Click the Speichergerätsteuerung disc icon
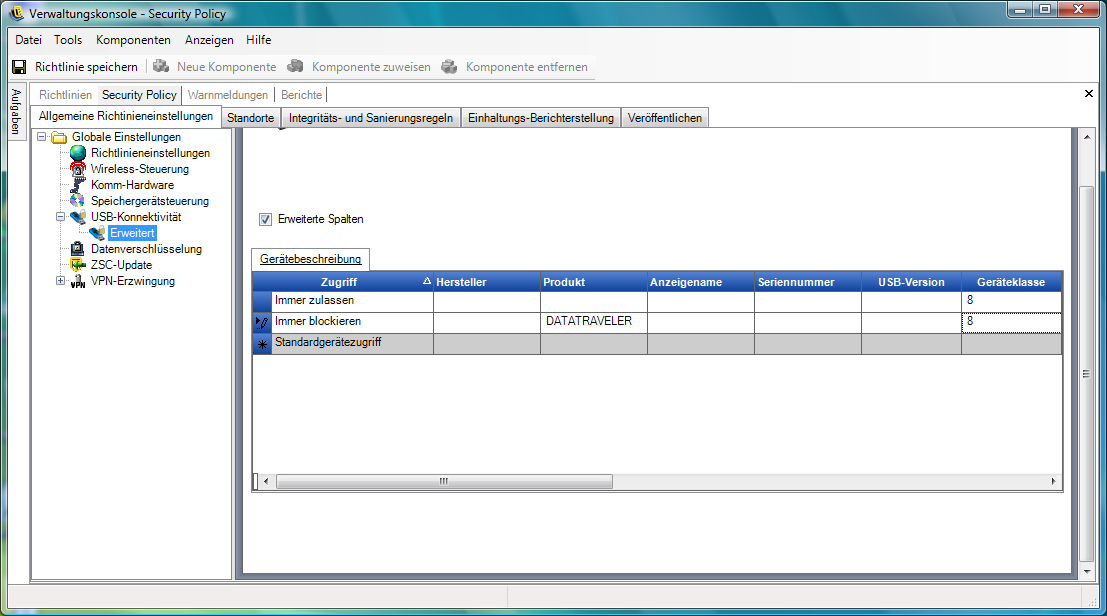 pyautogui.click(x=78, y=201)
